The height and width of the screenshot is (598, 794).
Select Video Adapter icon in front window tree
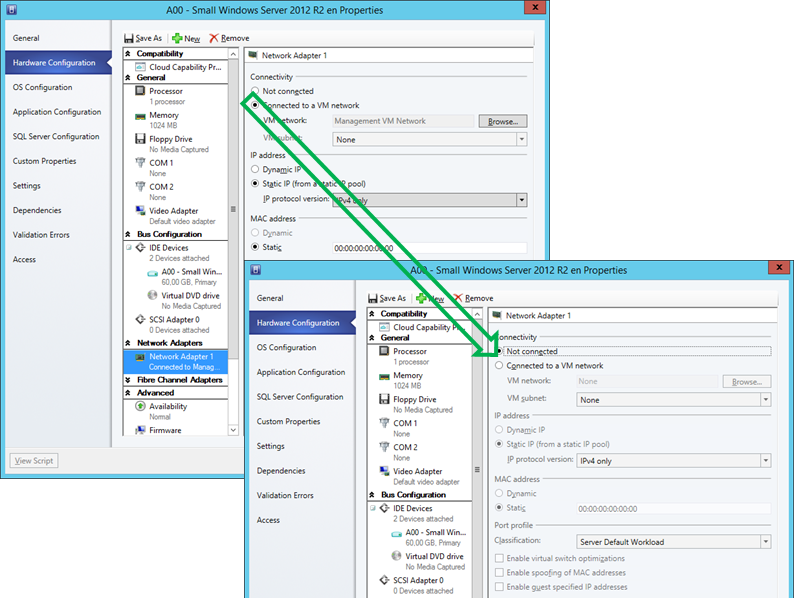tap(384, 471)
